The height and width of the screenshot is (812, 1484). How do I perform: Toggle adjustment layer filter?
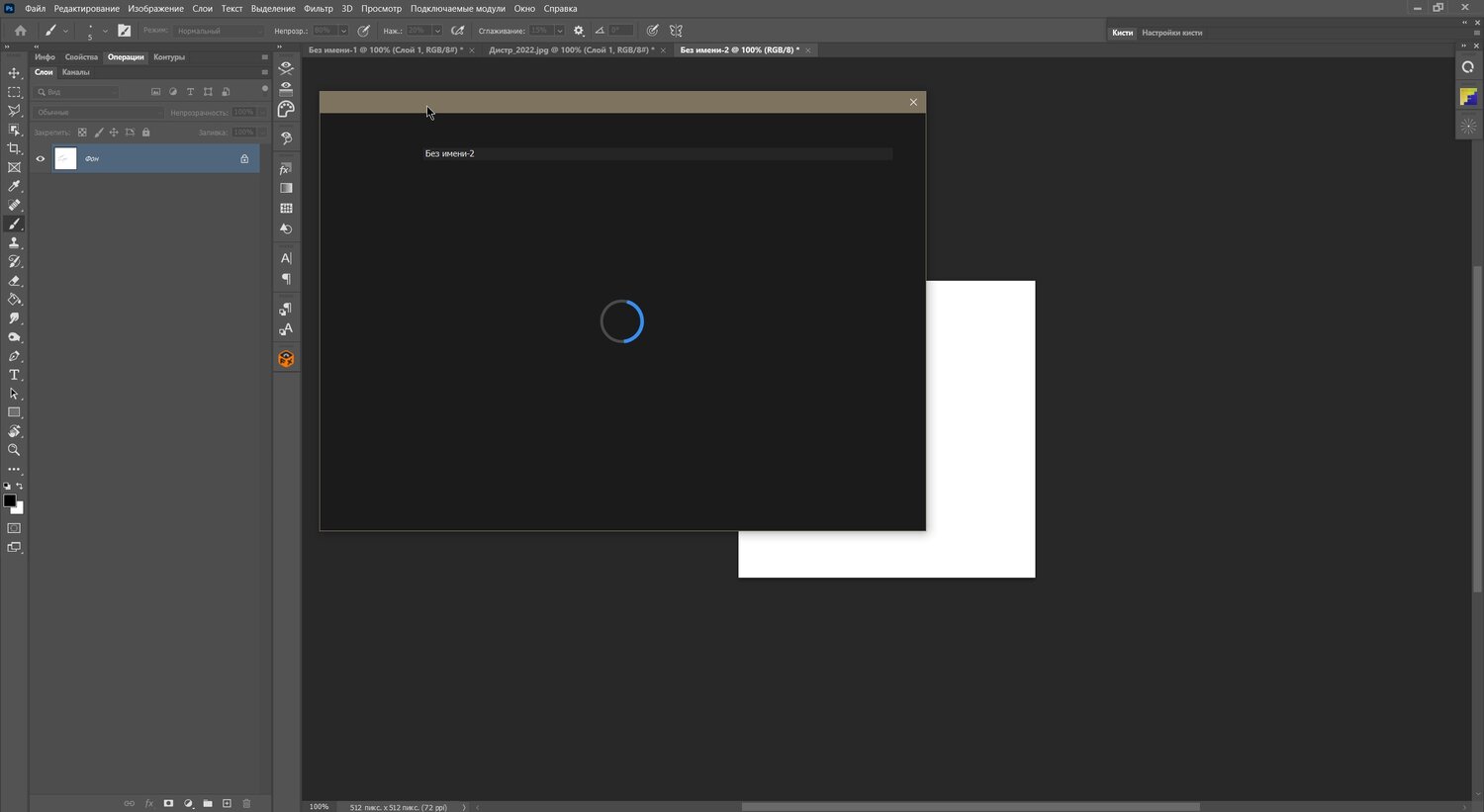pyautogui.click(x=173, y=92)
